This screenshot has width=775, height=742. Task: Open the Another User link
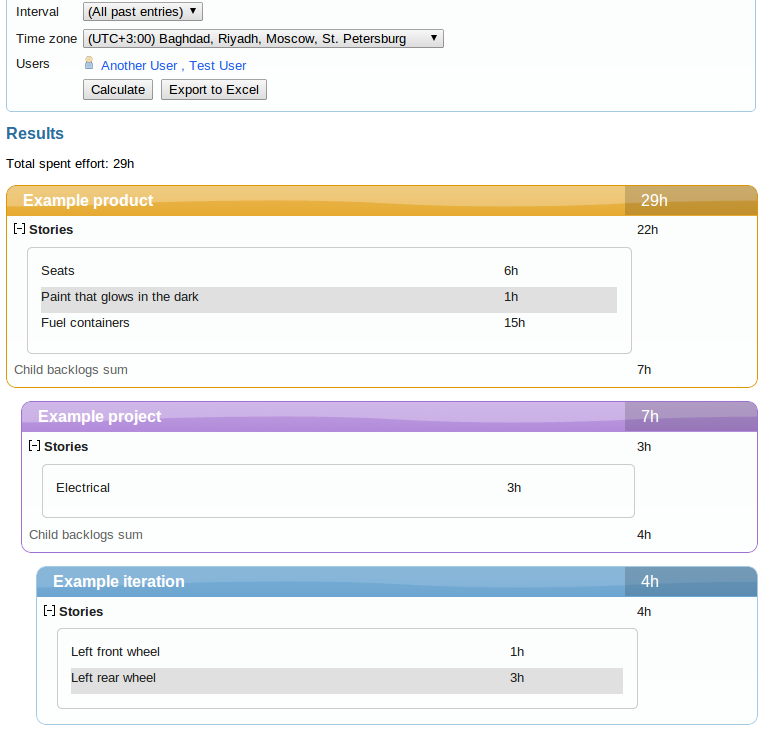139,66
